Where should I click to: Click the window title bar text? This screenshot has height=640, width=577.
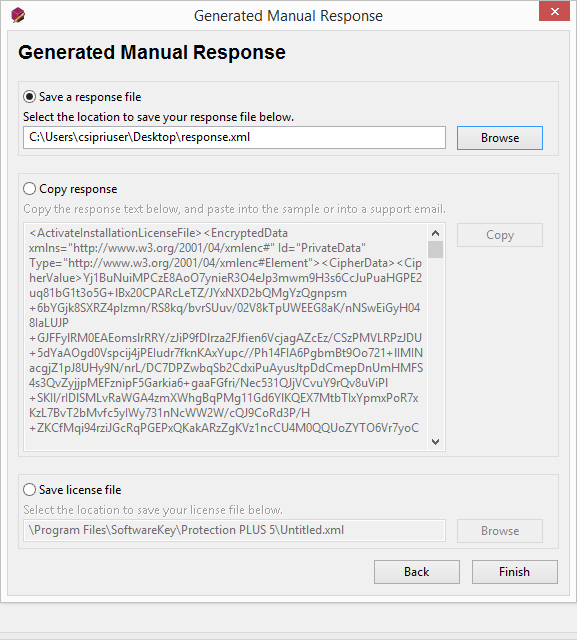288,16
